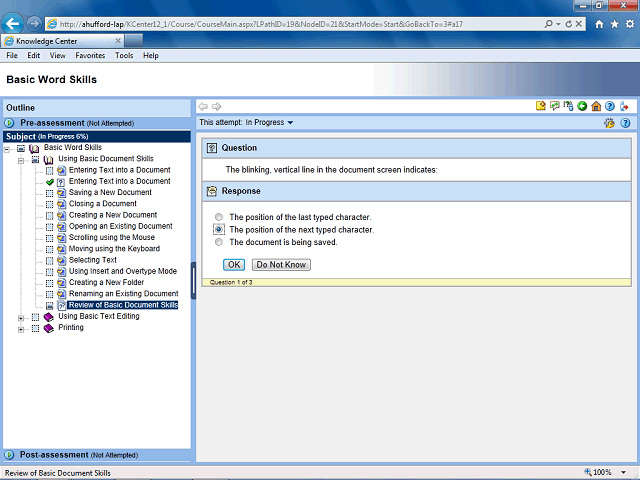Click the purple book icon of Using Basic Text Editing

[x=49, y=317]
